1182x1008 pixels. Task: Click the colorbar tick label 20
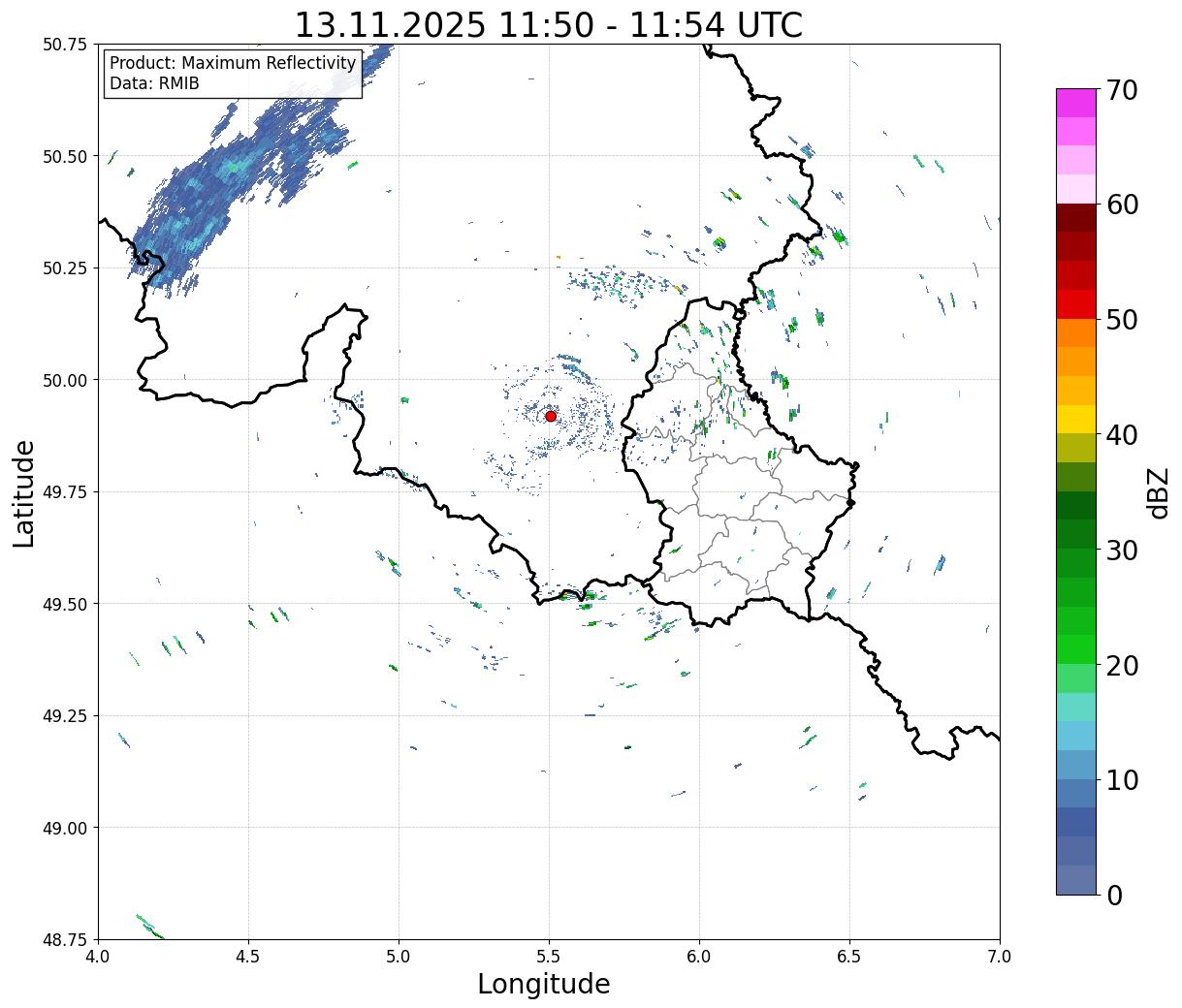point(1121,665)
